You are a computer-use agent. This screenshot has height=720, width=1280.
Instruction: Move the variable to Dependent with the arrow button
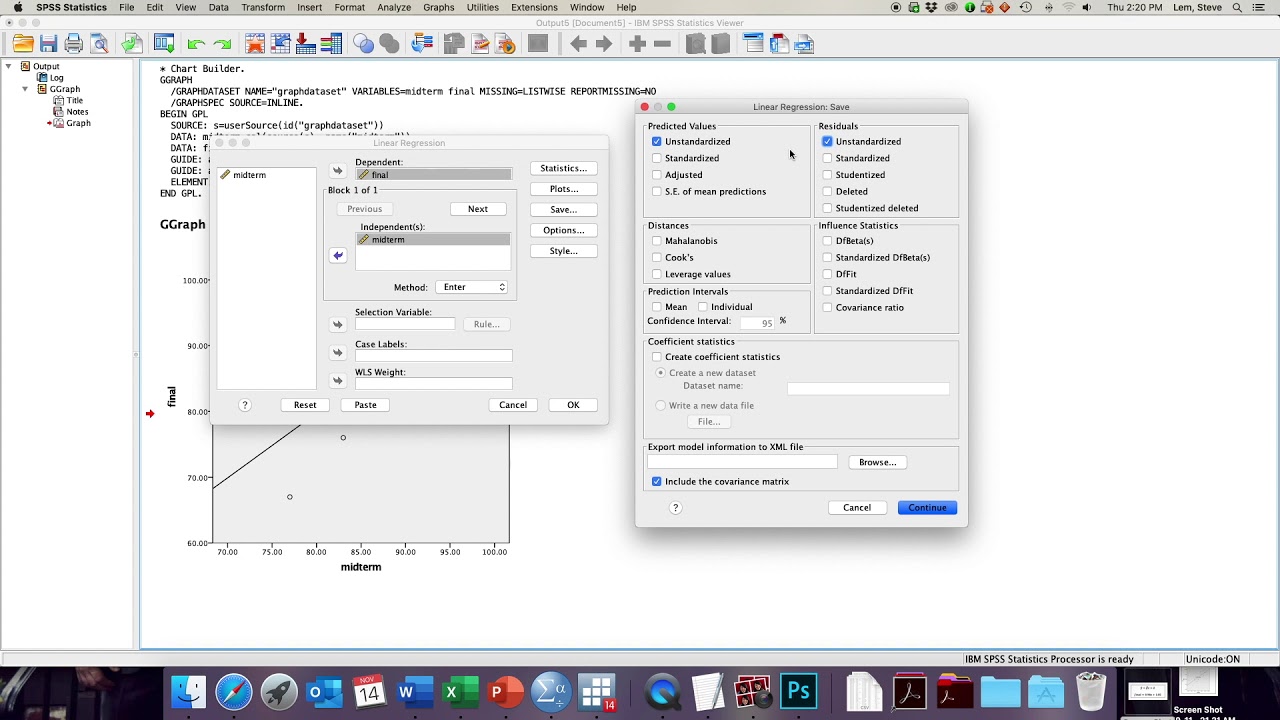point(337,171)
